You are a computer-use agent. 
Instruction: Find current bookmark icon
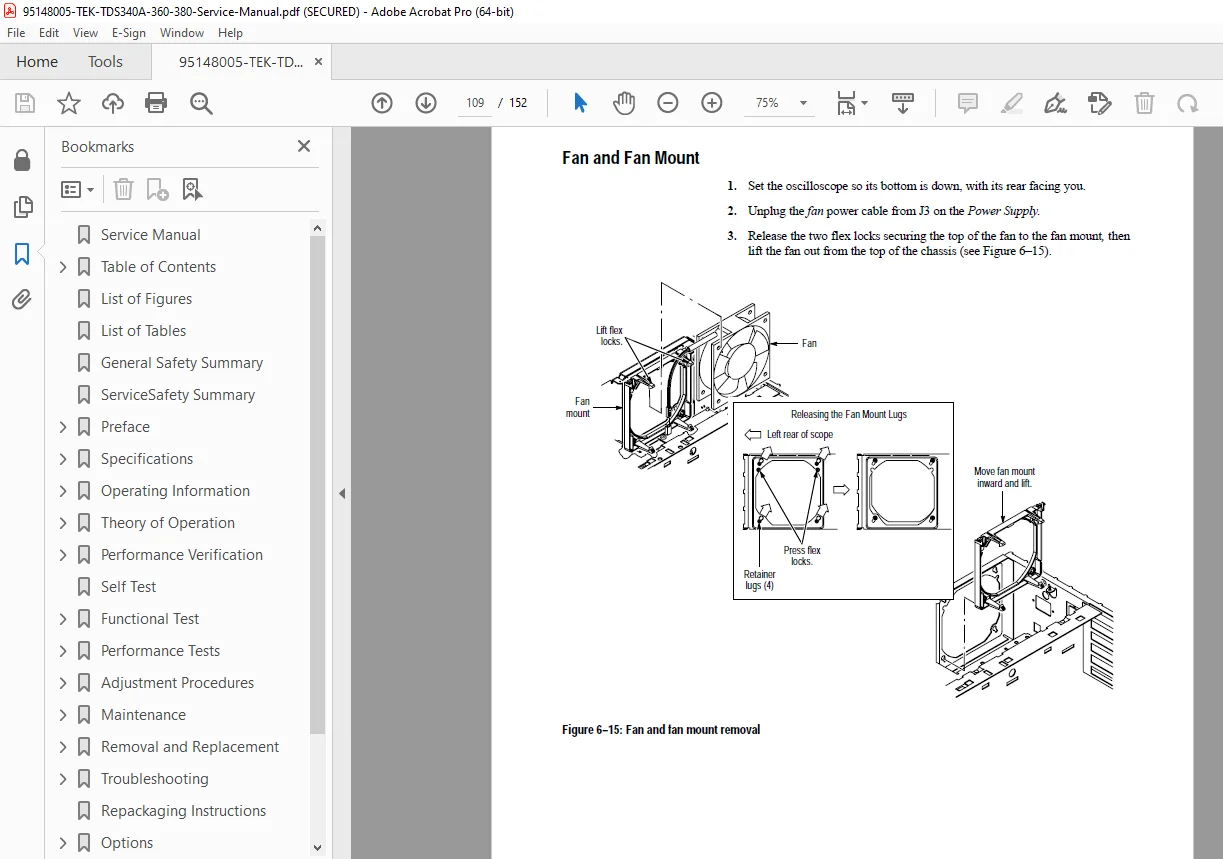pyautogui.click(x=192, y=189)
